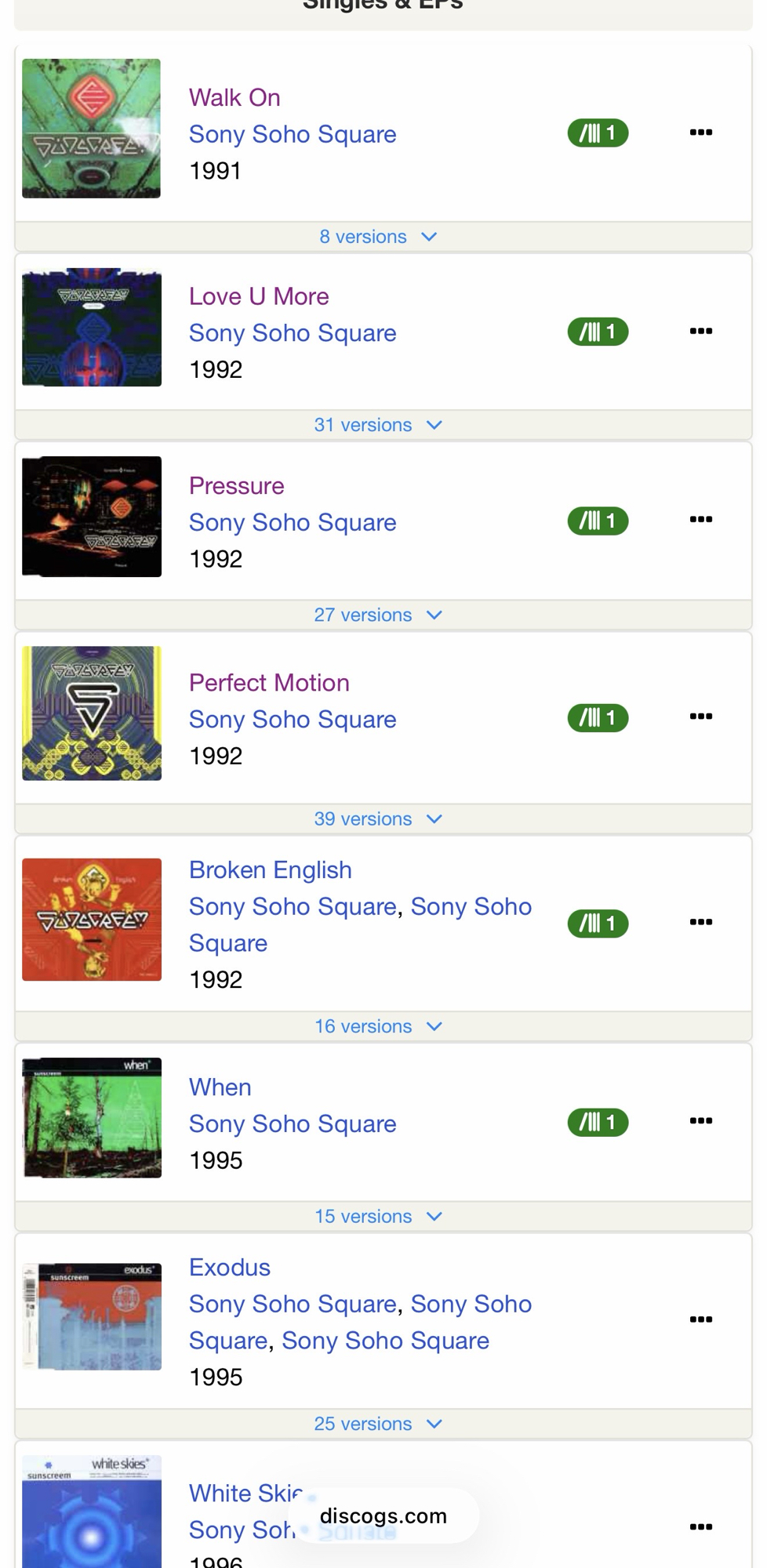
Task: Click the Sony Soho Square label under When
Action: tap(293, 1123)
